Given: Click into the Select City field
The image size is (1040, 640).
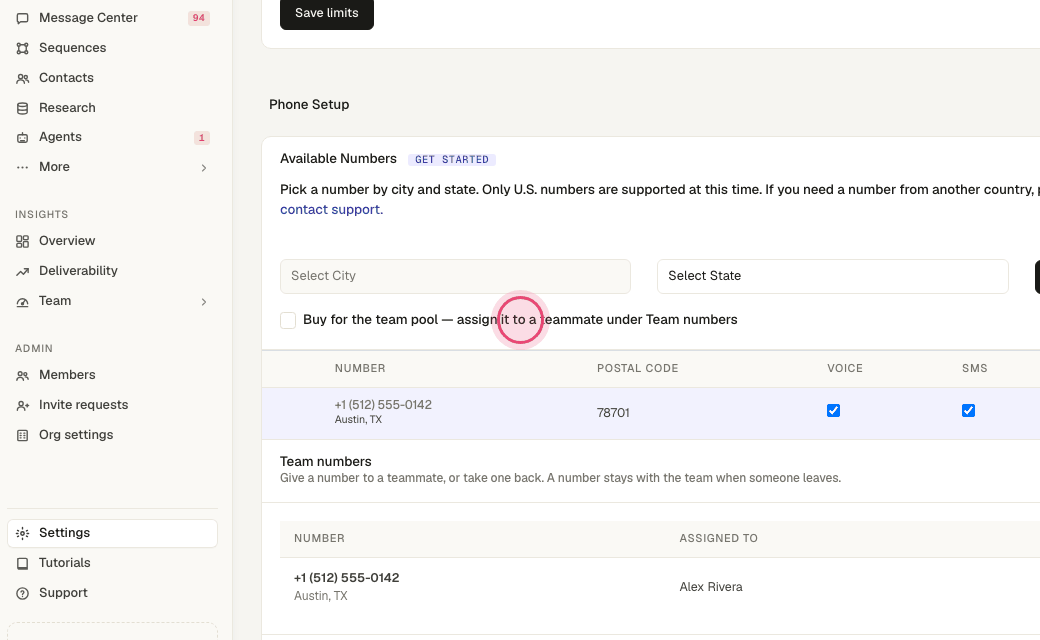Looking at the screenshot, I should [x=455, y=276].
